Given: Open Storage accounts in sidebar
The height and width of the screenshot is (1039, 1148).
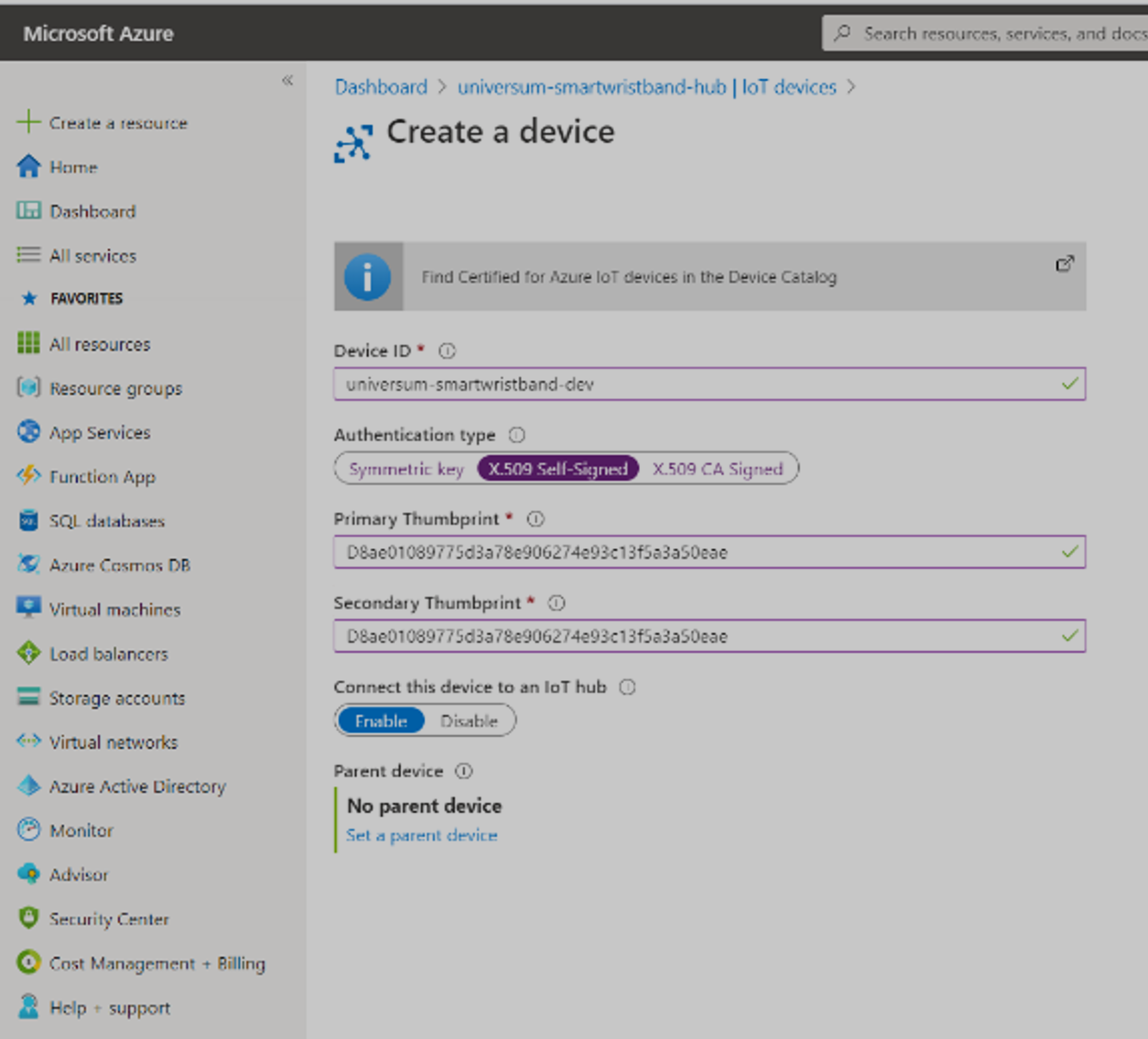Looking at the screenshot, I should (x=116, y=698).
